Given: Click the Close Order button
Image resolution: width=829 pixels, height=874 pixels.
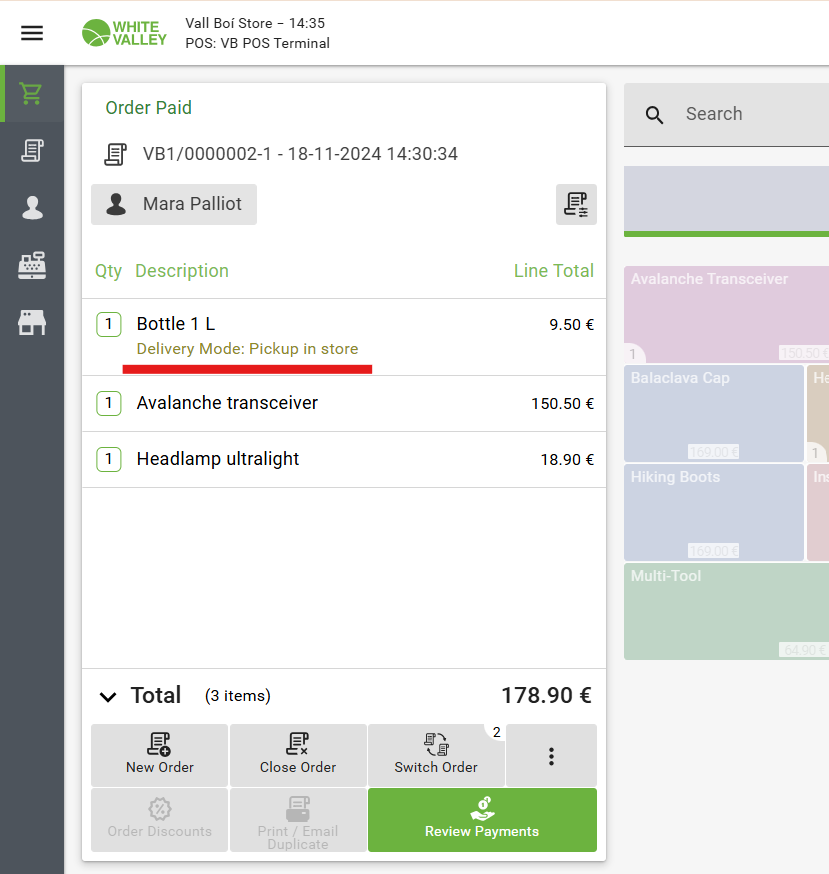Looking at the screenshot, I should 298,756.
